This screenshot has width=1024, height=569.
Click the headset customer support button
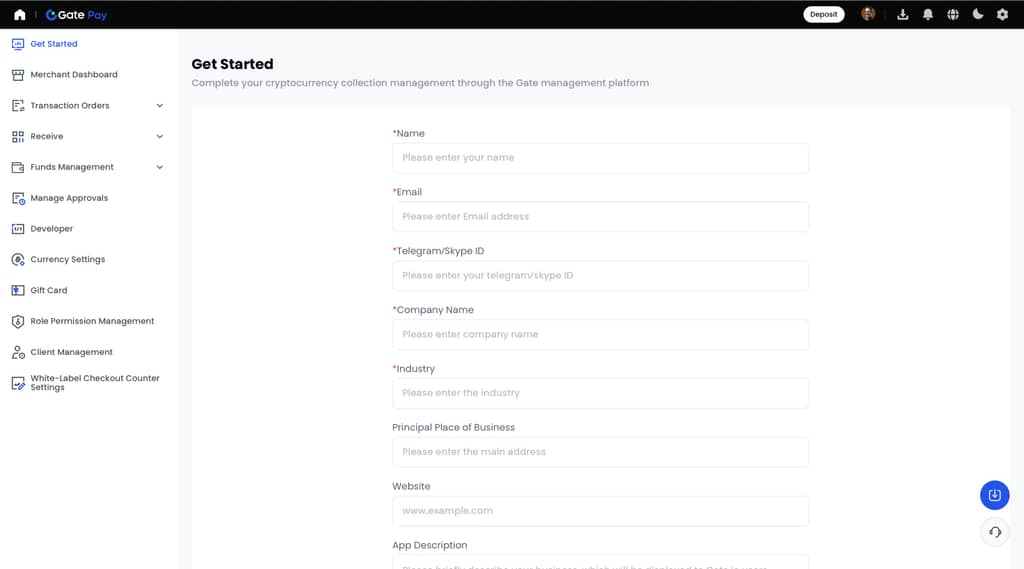click(994, 532)
